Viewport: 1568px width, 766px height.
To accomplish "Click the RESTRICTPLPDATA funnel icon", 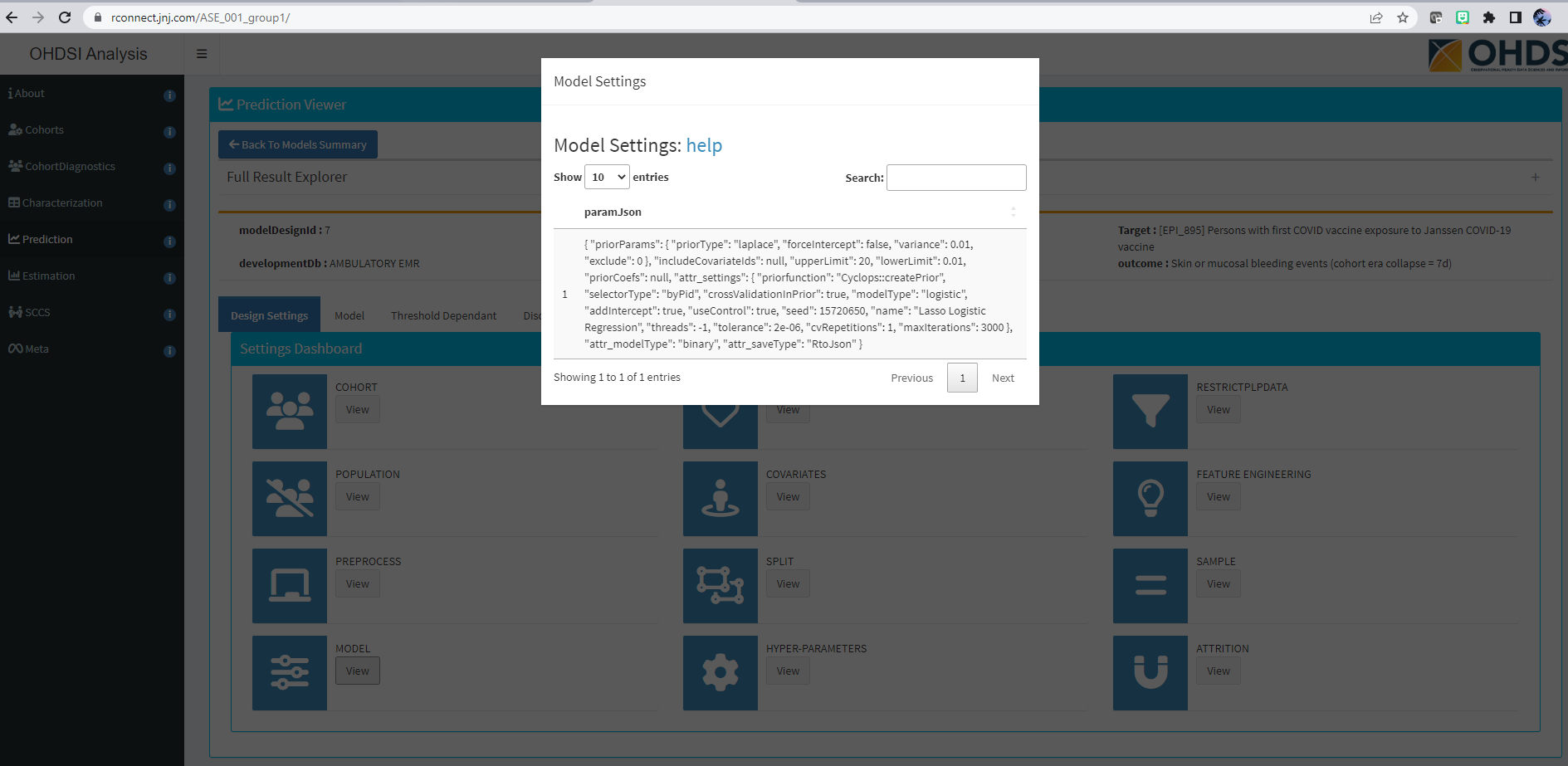I will pyautogui.click(x=1150, y=412).
